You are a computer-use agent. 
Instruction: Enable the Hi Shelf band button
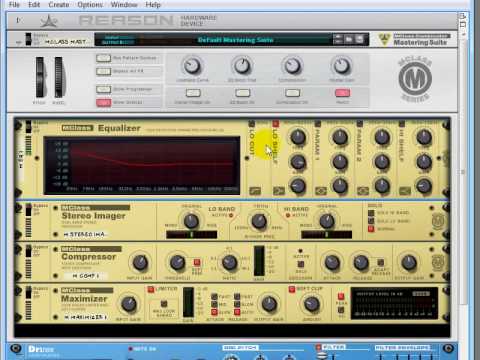402,124
